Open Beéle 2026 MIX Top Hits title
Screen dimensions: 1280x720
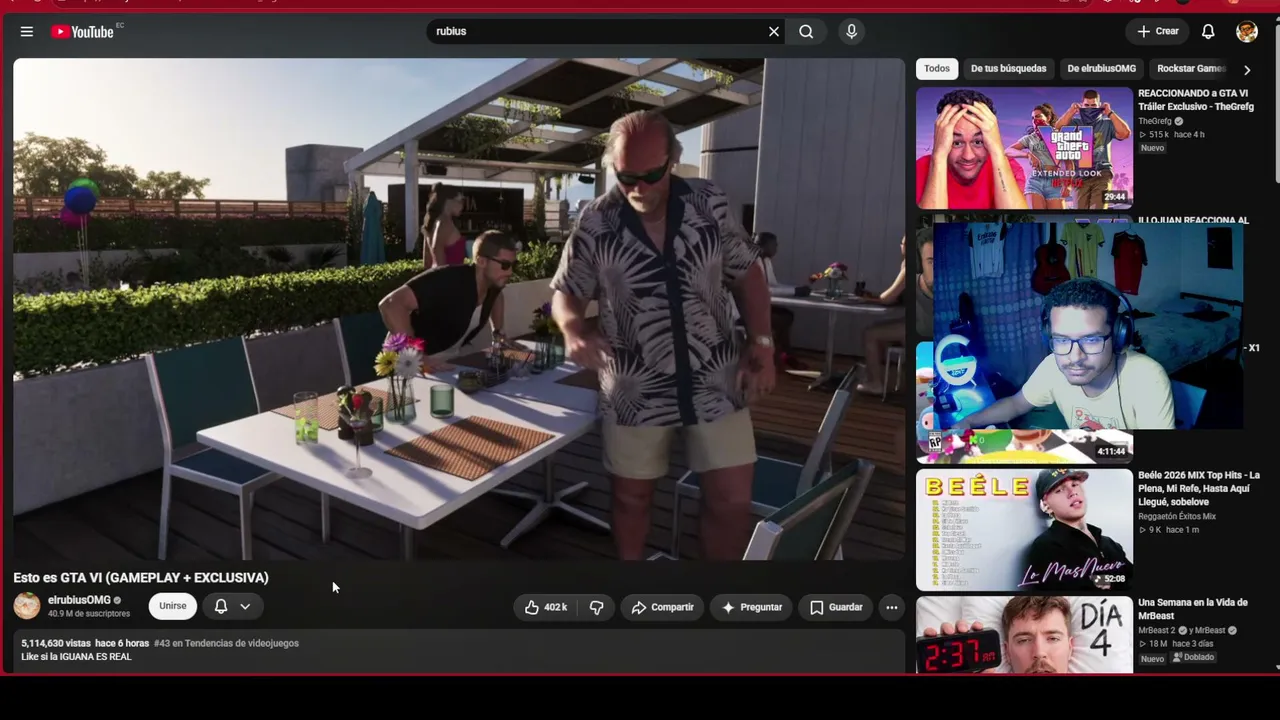coord(1198,488)
